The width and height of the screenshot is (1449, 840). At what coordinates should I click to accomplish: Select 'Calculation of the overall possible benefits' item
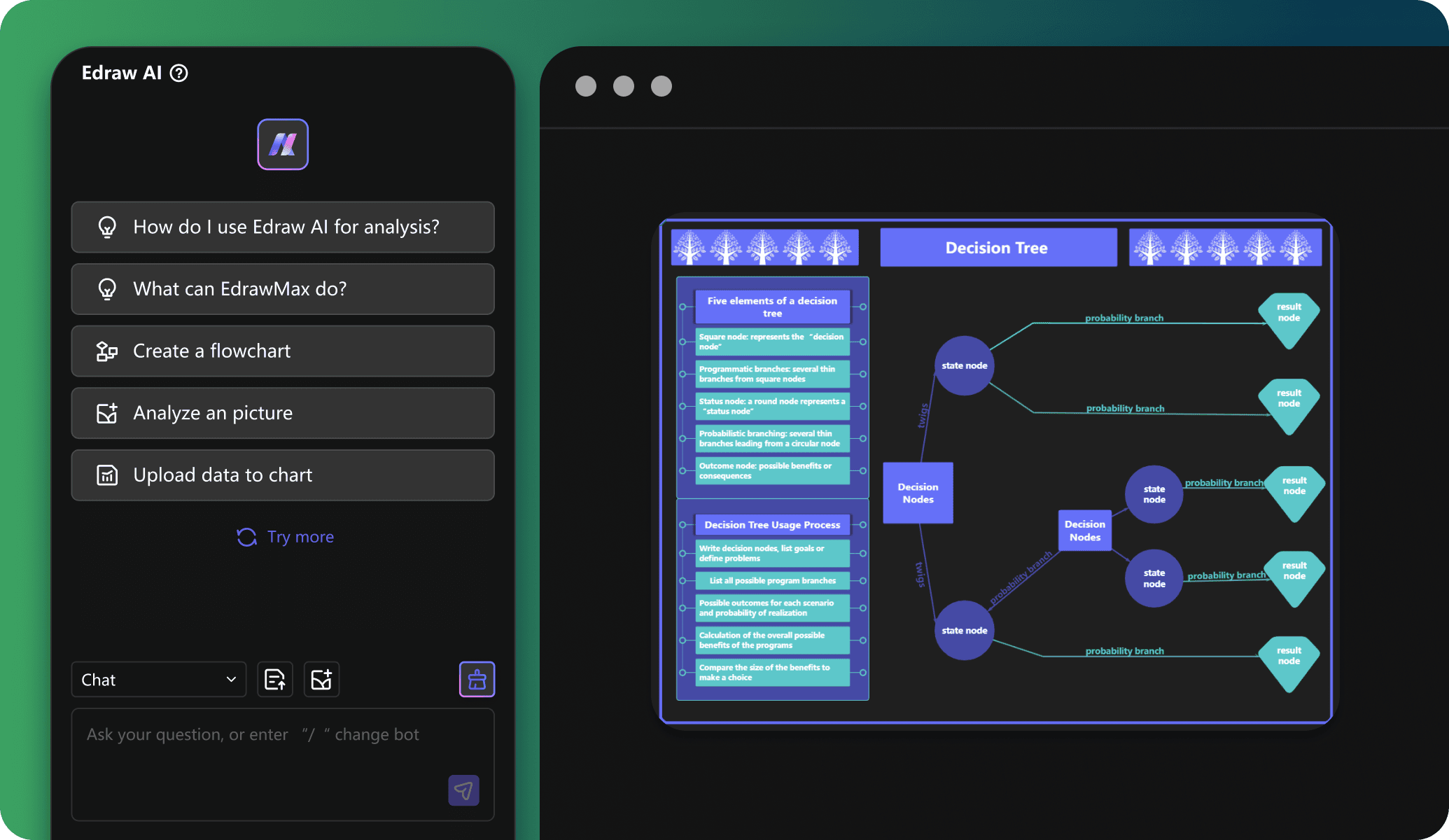[772, 640]
